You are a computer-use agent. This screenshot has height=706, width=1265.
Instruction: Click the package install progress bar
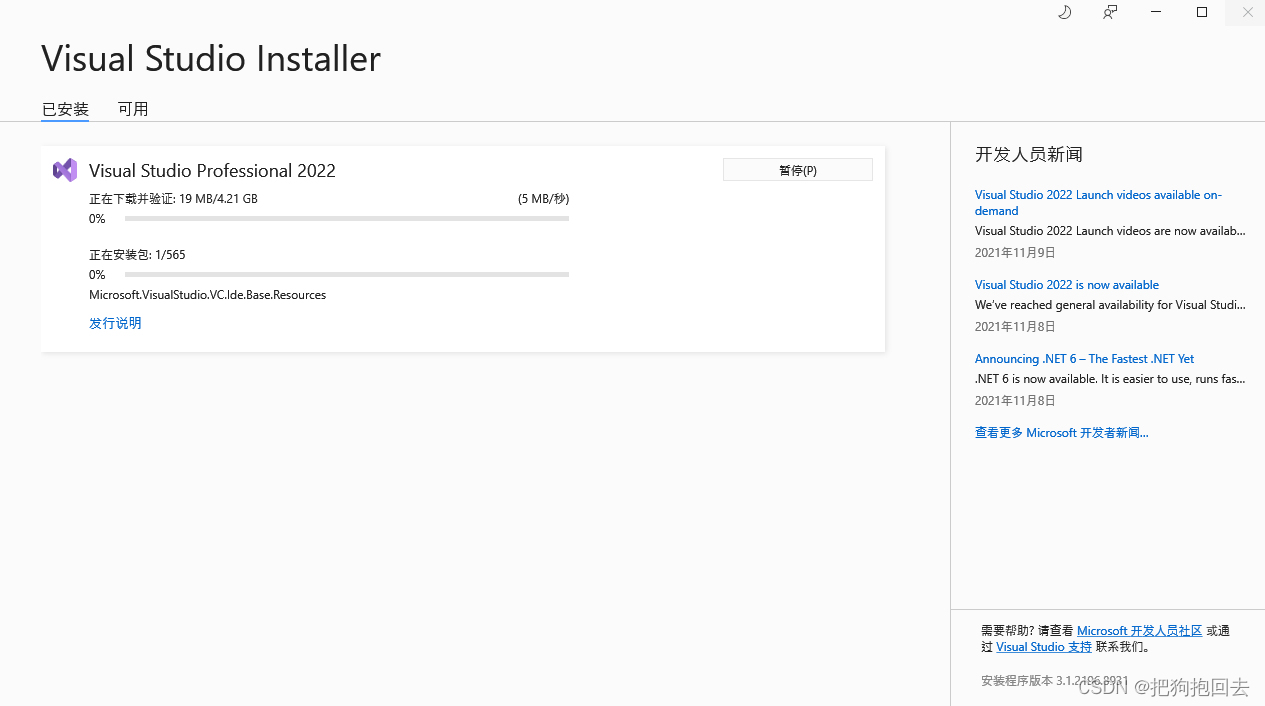pyautogui.click(x=347, y=274)
